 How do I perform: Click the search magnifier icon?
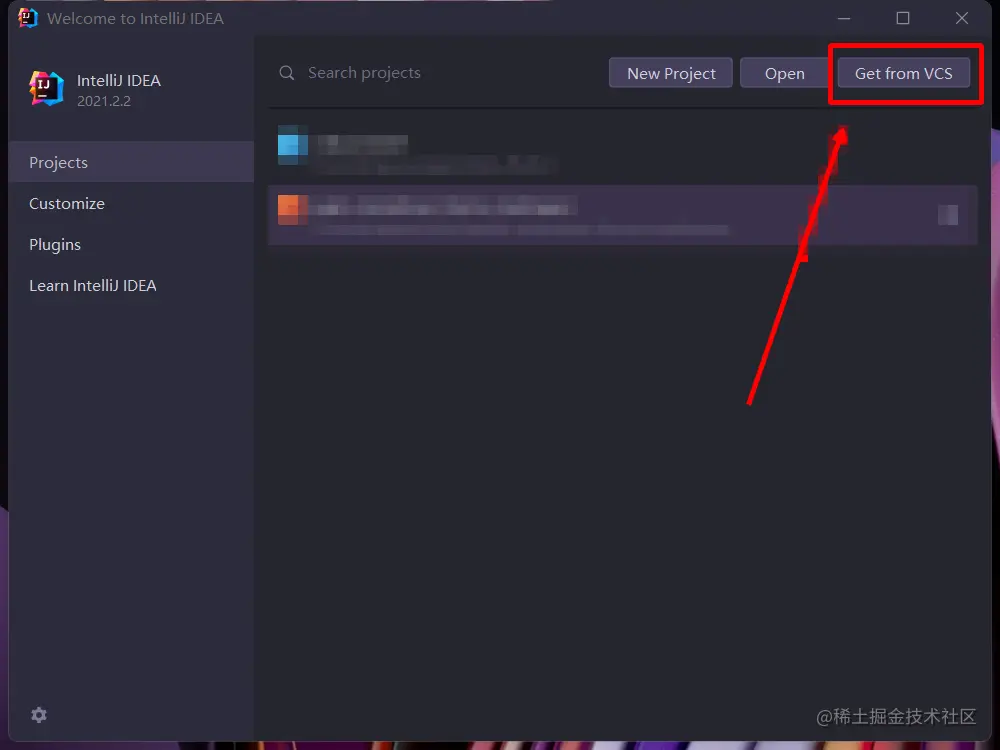tap(287, 73)
